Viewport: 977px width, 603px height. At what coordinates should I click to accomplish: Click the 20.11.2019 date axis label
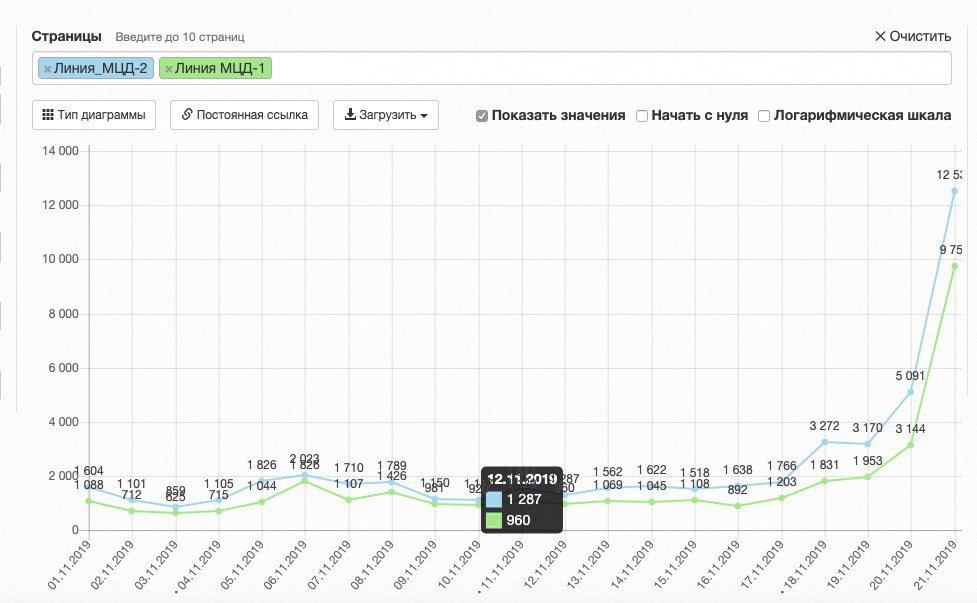pyautogui.click(x=892, y=565)
